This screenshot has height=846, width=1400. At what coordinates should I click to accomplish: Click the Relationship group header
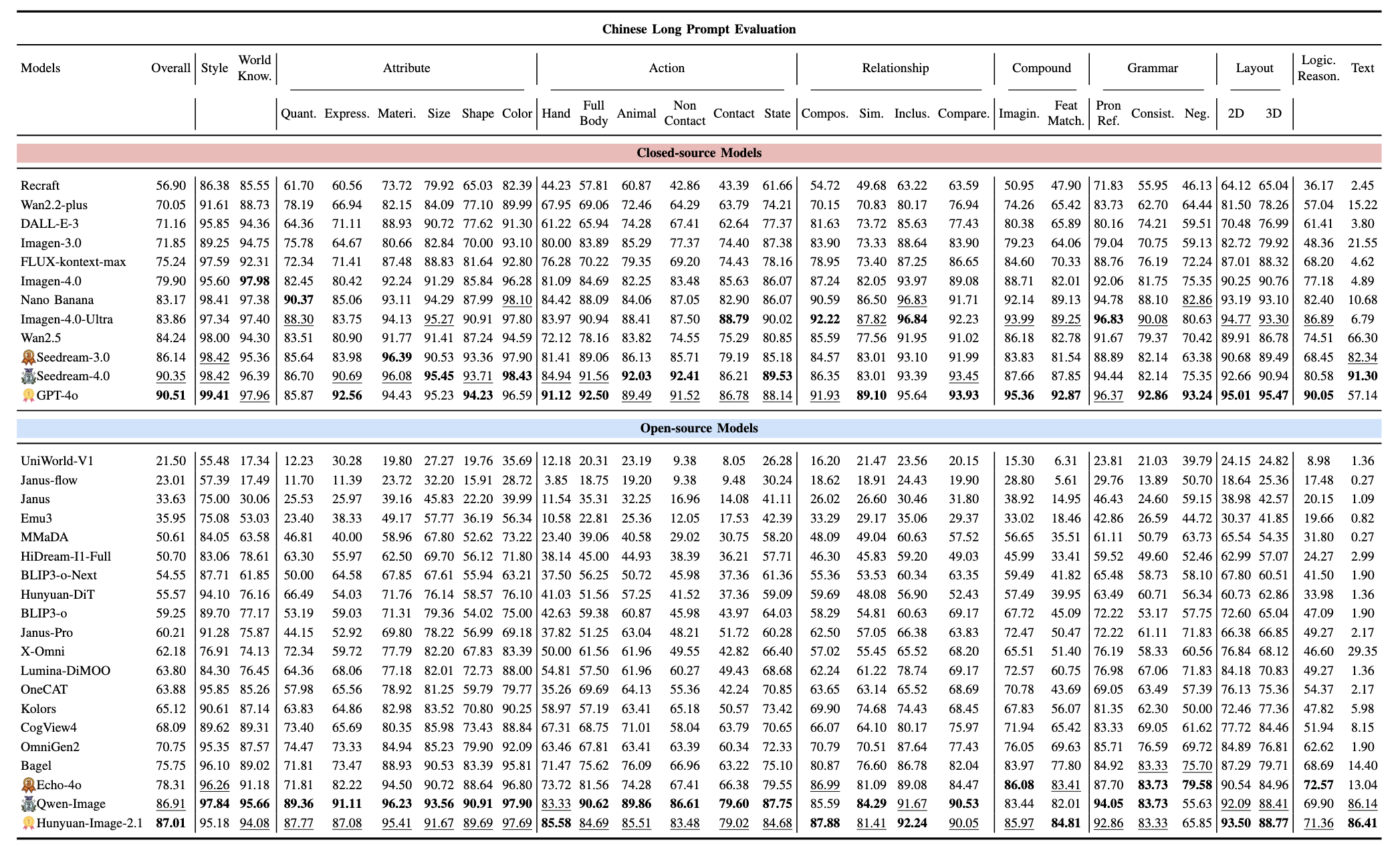pos(895,68)
